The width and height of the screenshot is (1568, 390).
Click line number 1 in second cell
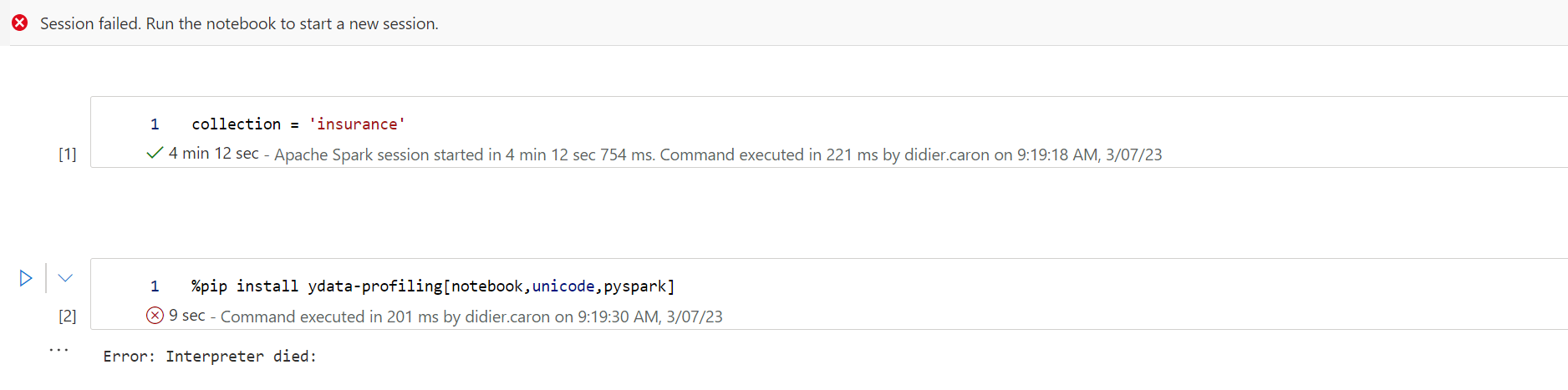click(x=155, y=286)
